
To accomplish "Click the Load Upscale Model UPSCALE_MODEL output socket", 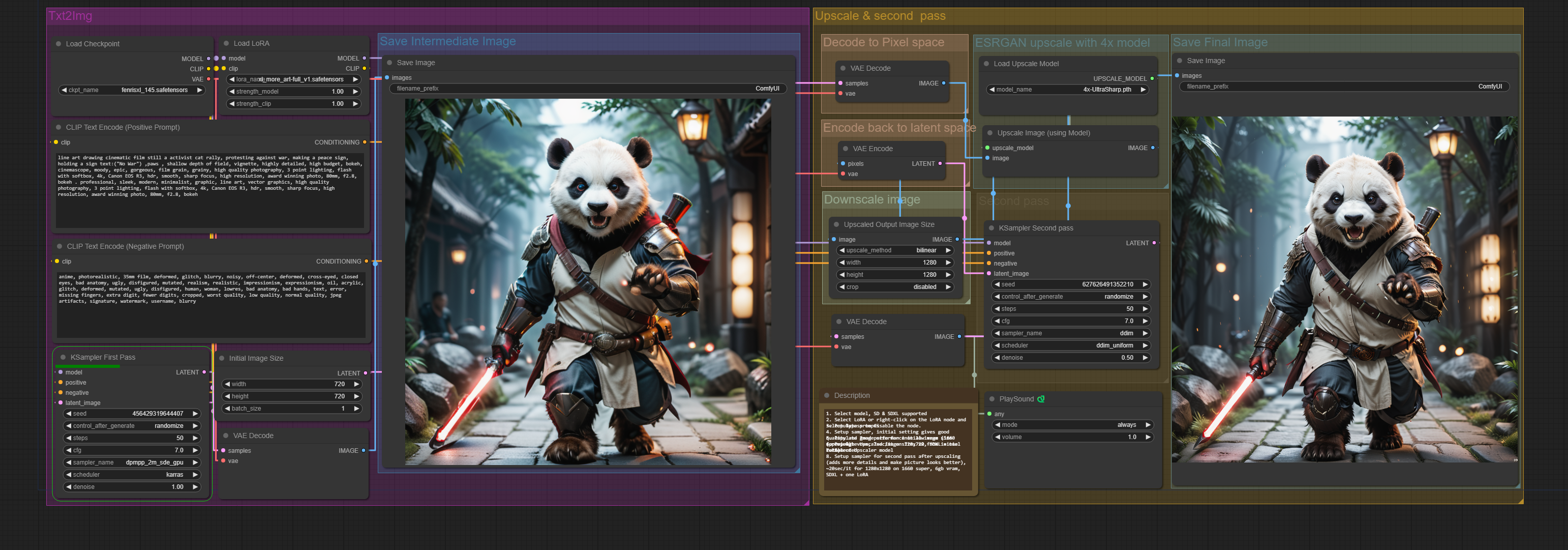I will [x=1152, y=78].
